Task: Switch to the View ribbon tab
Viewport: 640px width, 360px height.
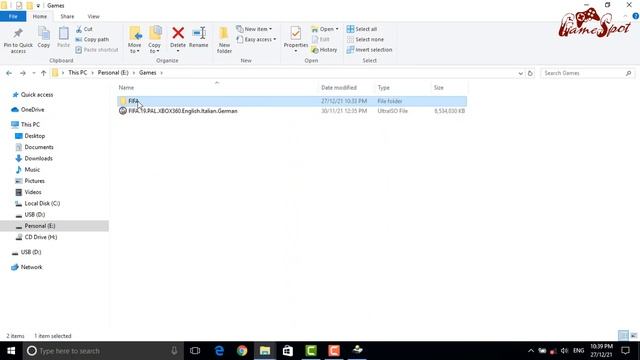Action: [93, 16]
